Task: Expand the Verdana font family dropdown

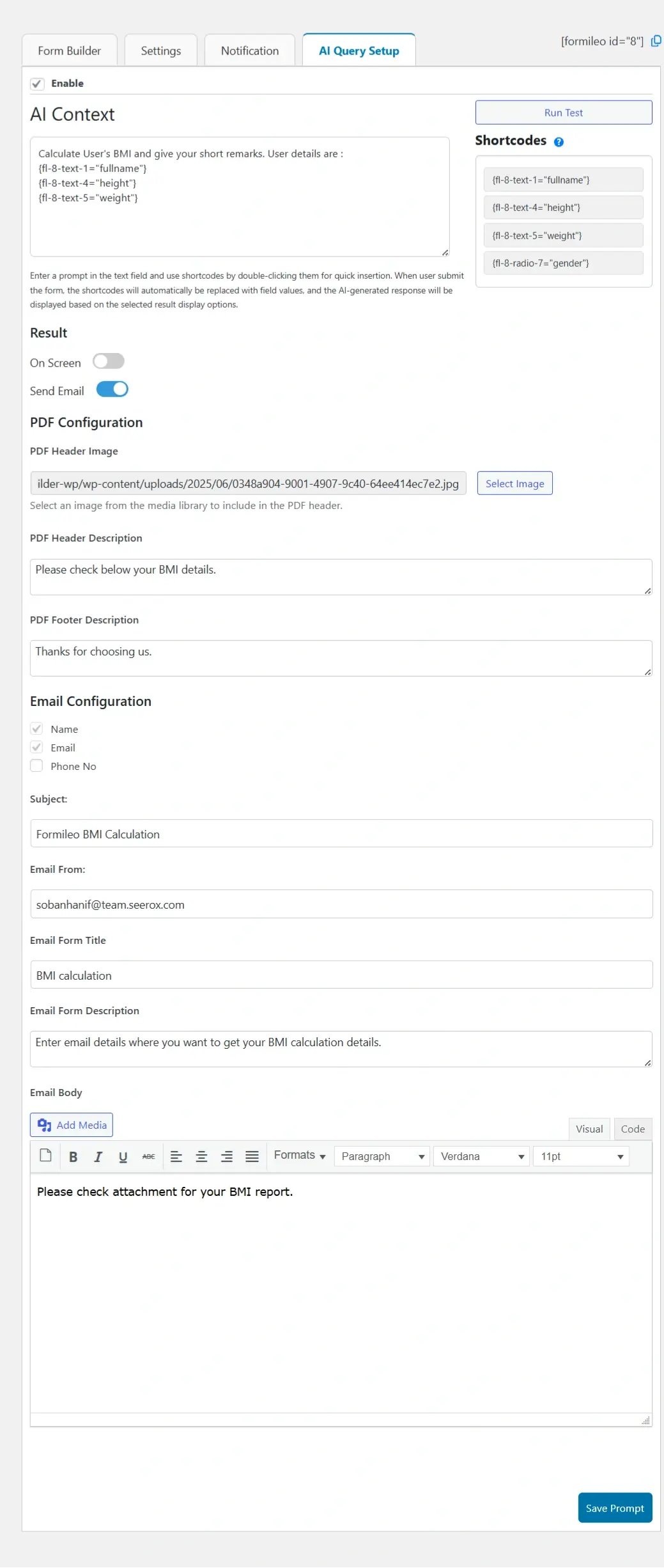Action: (x=481, y=1157)
